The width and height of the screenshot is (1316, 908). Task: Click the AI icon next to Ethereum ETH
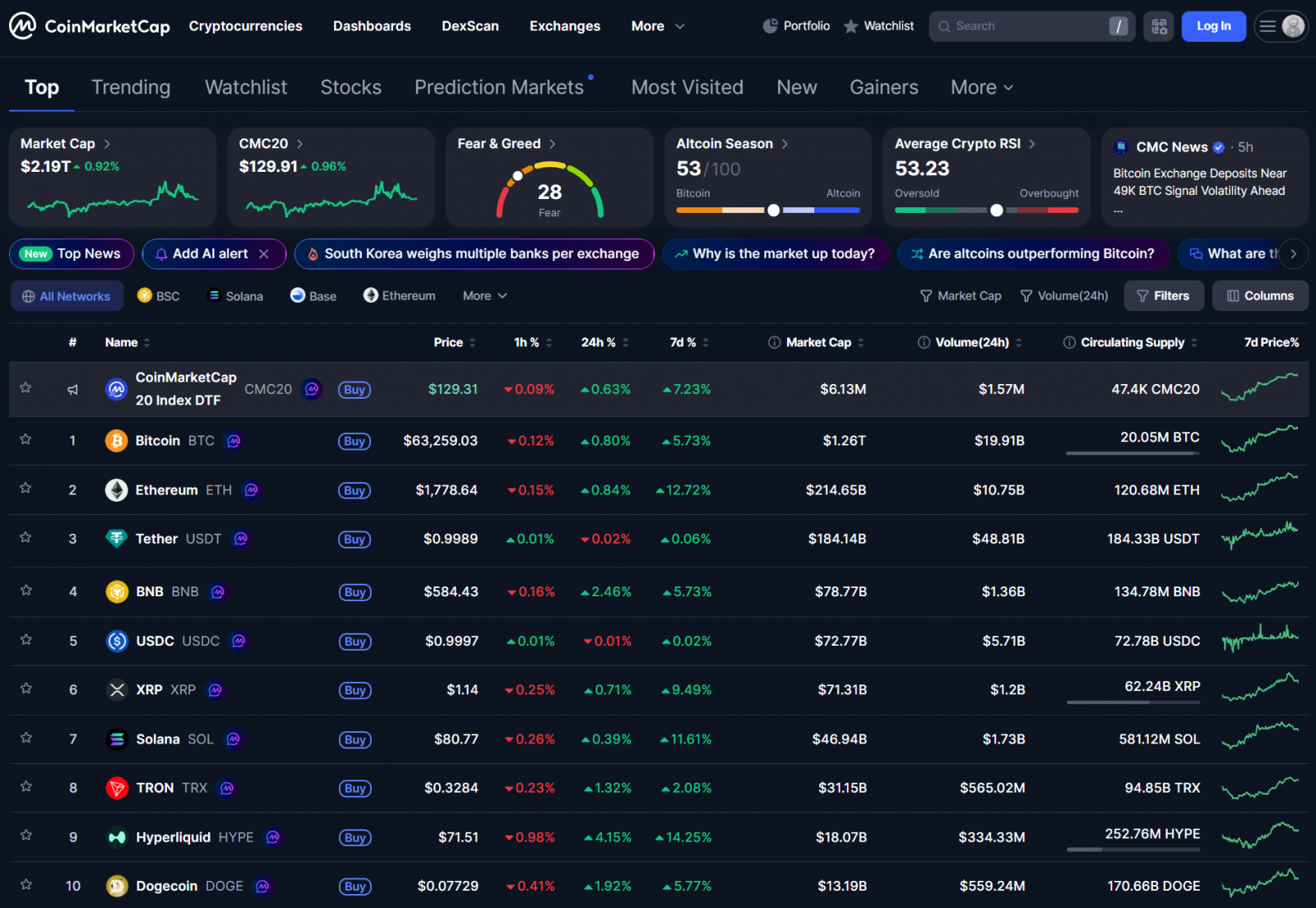click(x=252, y=490)
